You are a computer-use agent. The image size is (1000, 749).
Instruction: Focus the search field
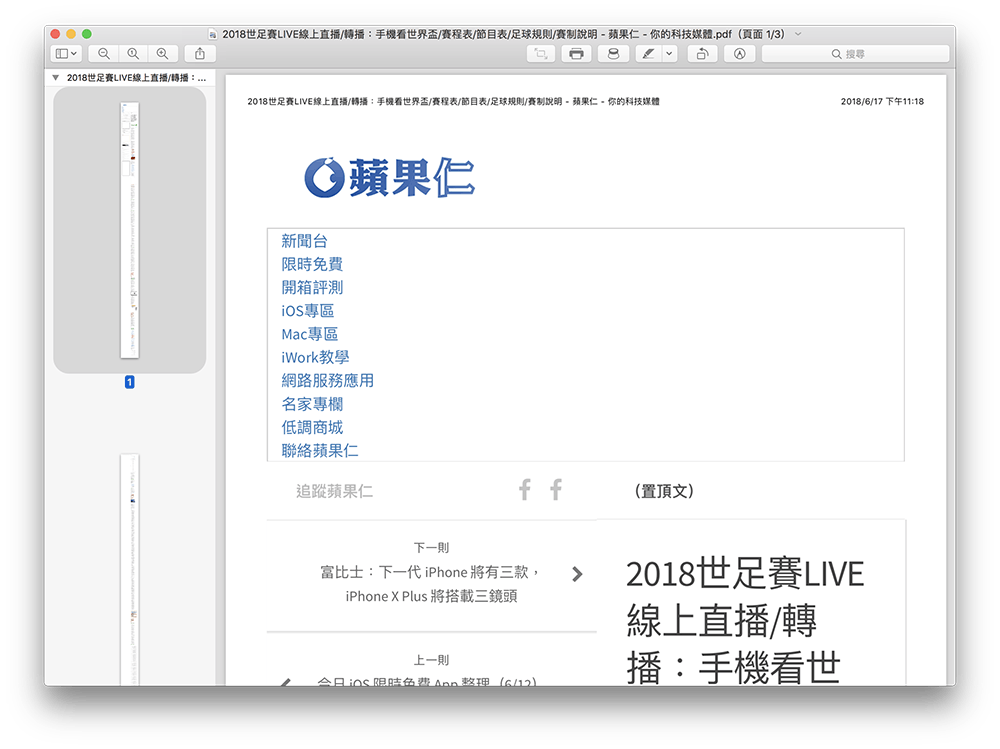click(855, 54)
